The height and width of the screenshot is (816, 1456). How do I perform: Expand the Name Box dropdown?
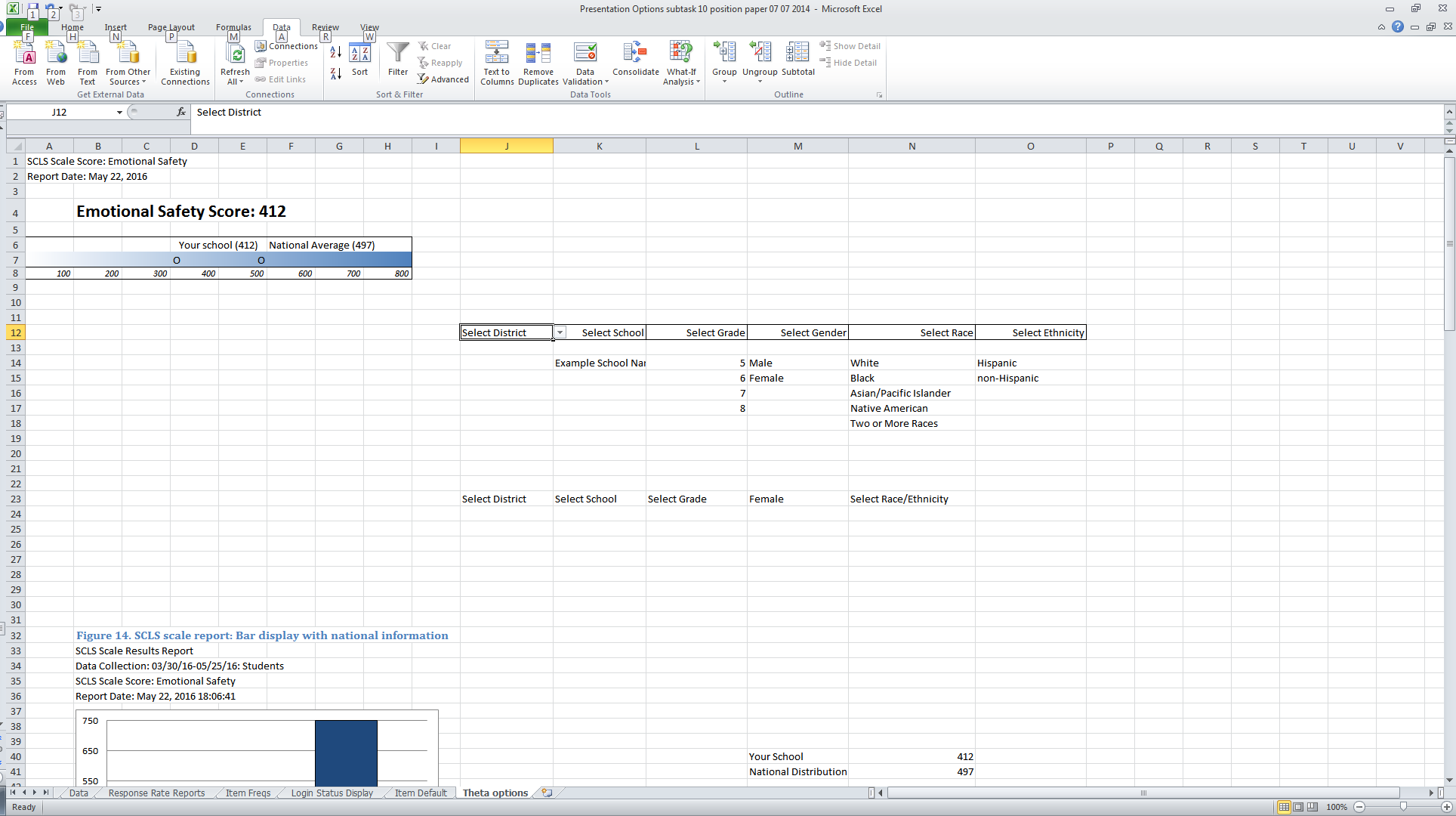tap(119, 113)
